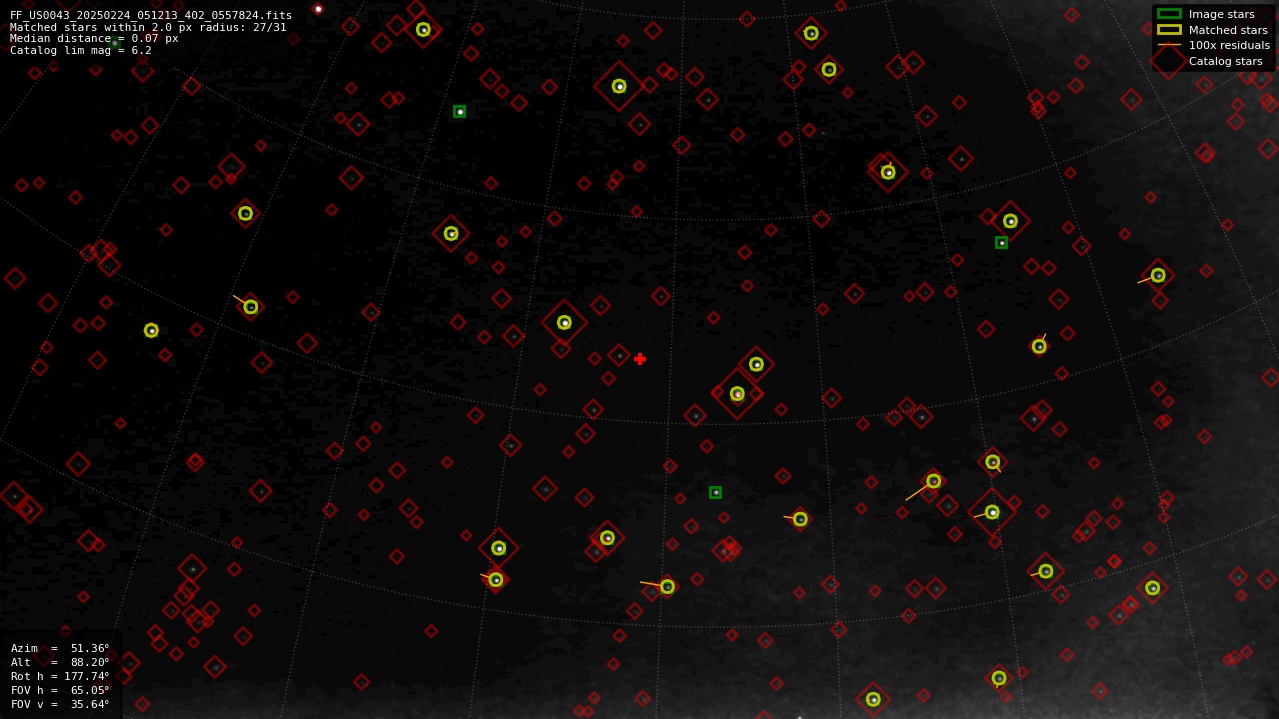
Task: Click the 'Rot h = 177.74°' readout
Action: [60, 676]
